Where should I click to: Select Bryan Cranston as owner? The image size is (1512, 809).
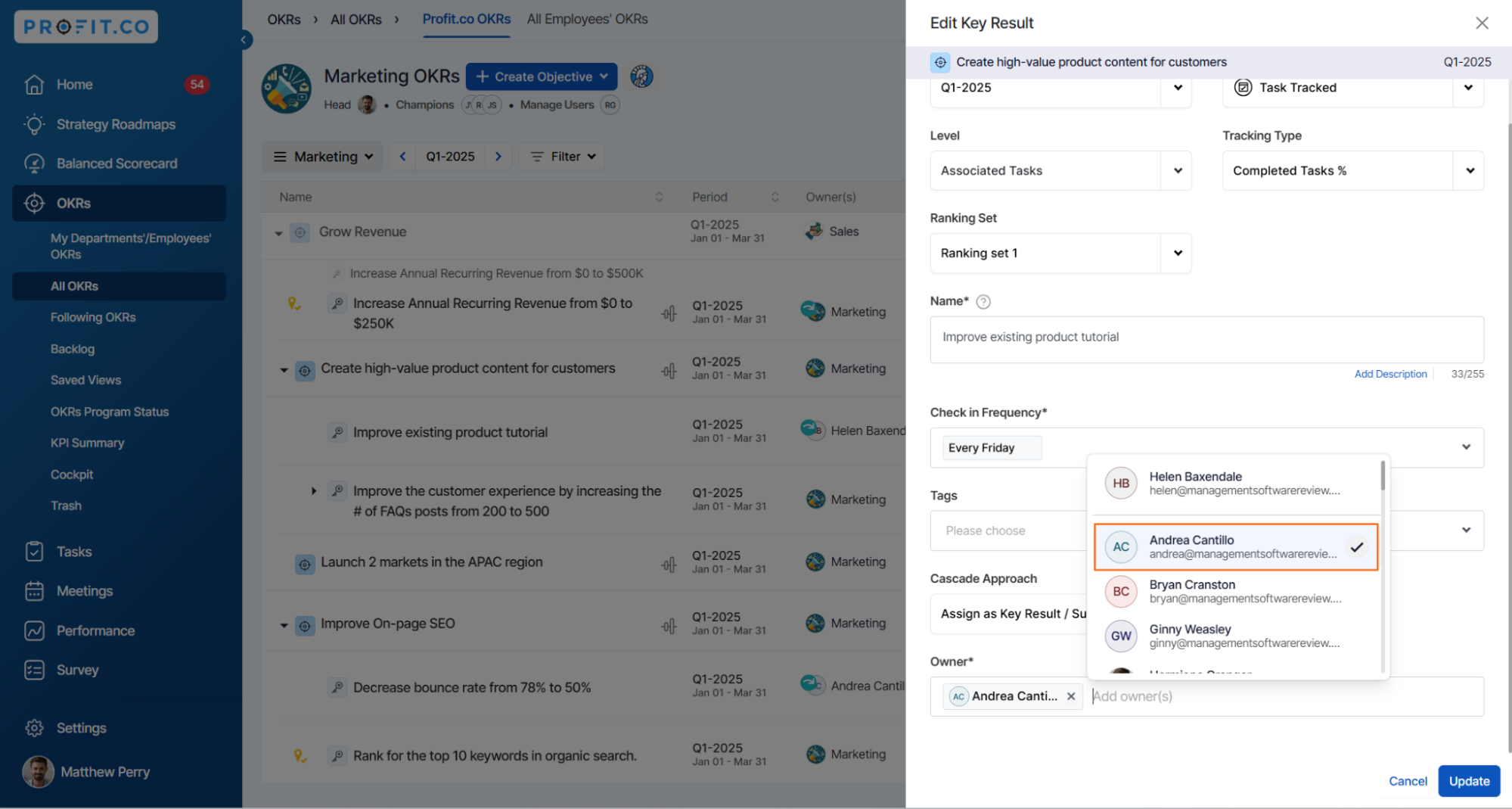click(x=1234, y=591)
